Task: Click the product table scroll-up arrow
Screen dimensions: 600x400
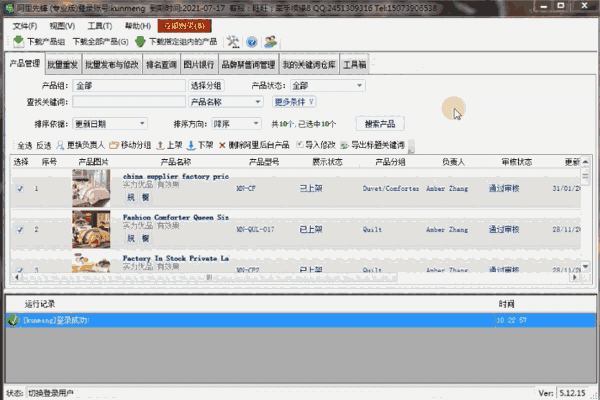Action: pyautogui.click(x=585, y=162)
